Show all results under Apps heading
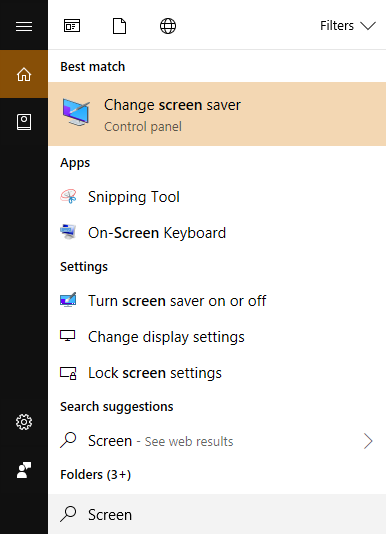386x534 pixels. (x=75, y=163)
